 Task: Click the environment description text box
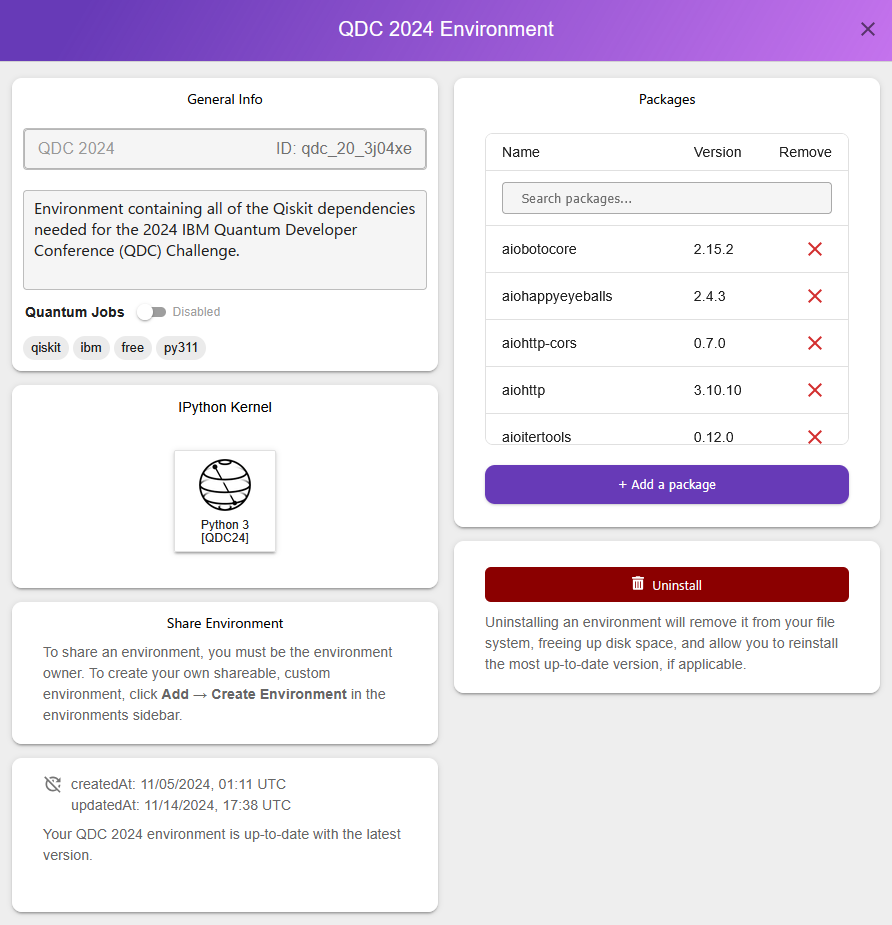coord(224,238)
